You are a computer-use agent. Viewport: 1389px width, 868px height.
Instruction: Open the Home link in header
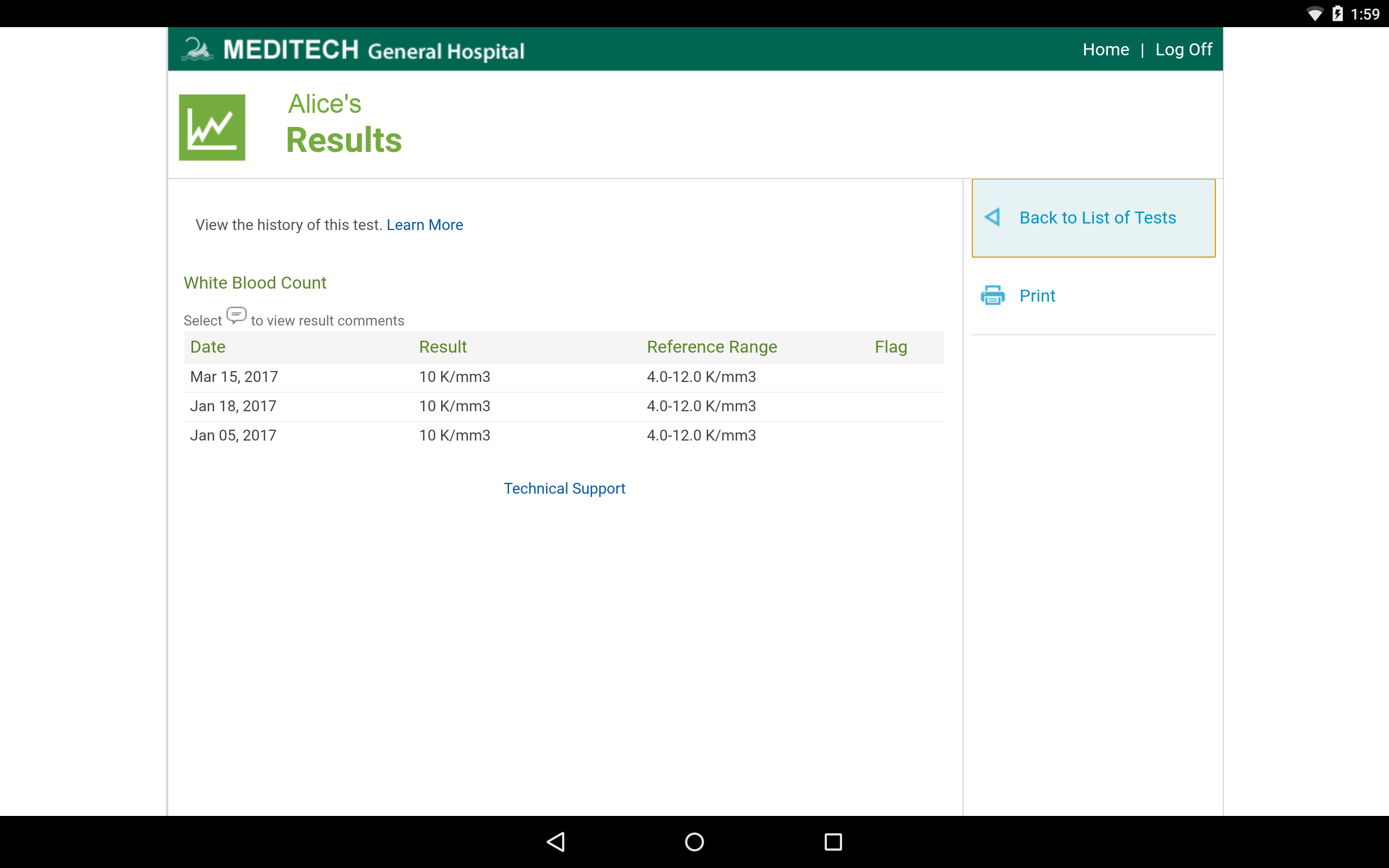(x=1105, y=49)
